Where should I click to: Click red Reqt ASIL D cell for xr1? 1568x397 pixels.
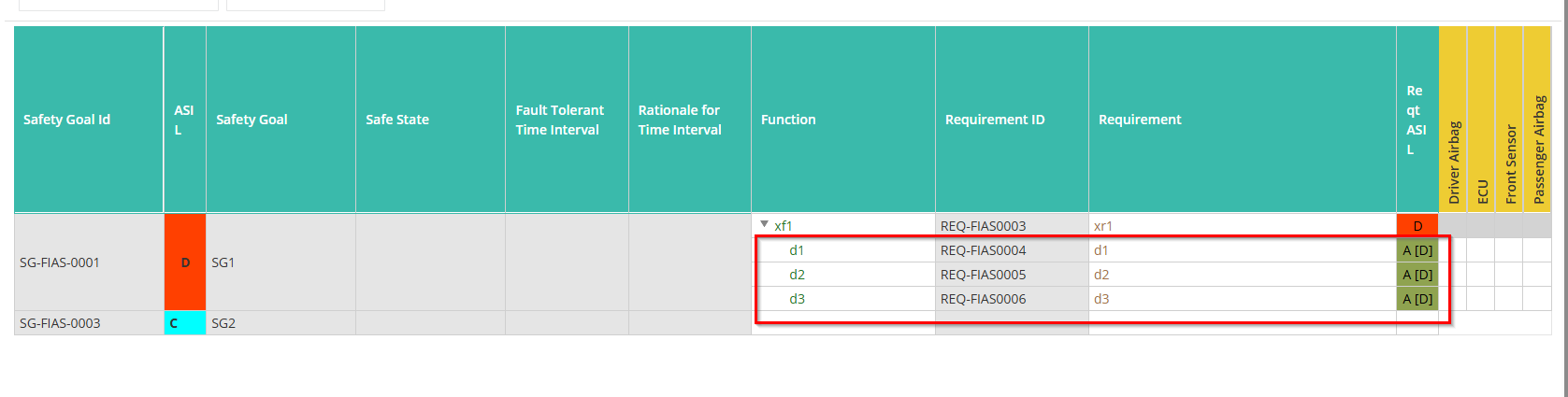pos(1417,225)
